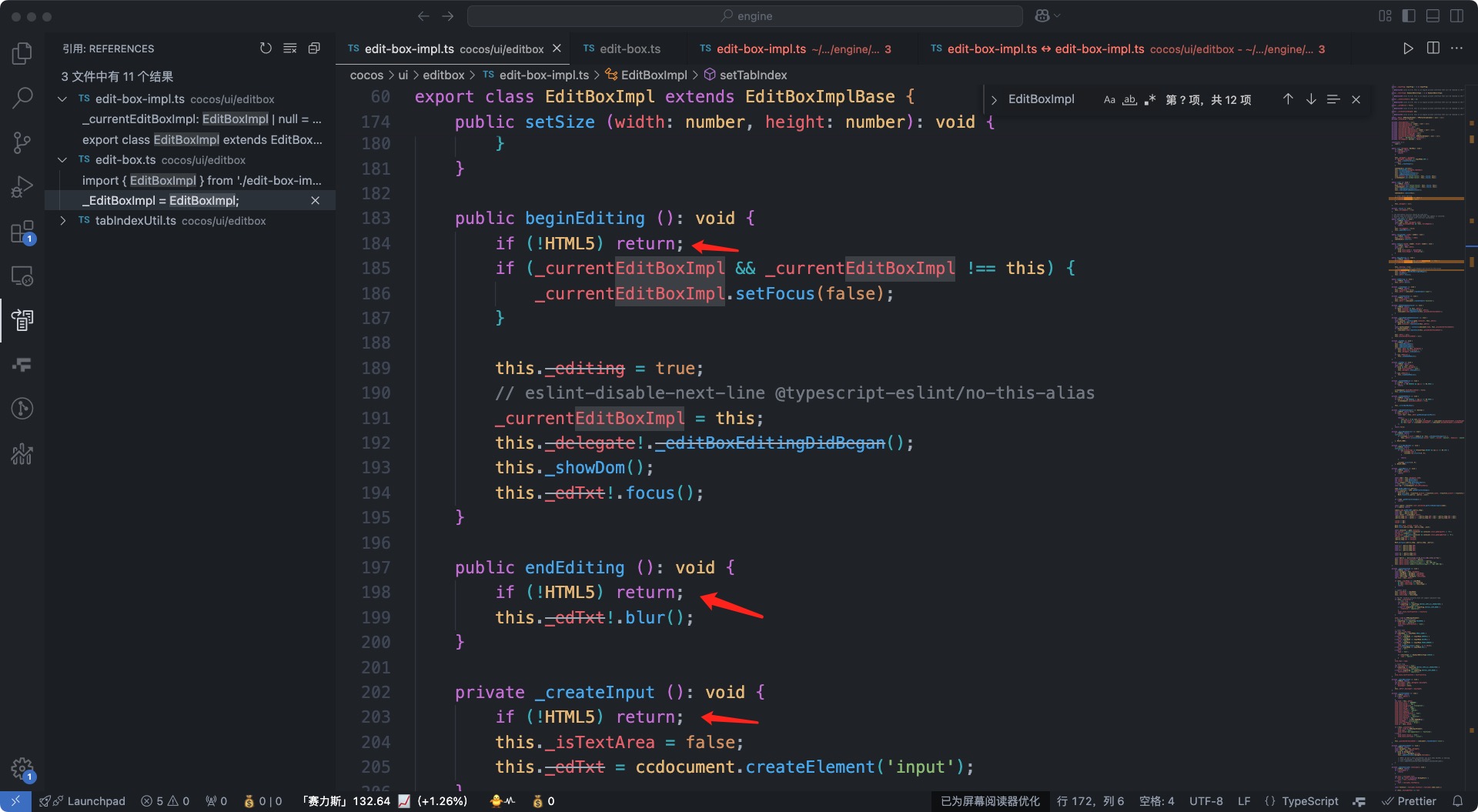
Task: Go forward in navigation history
Action: (448, 16)
